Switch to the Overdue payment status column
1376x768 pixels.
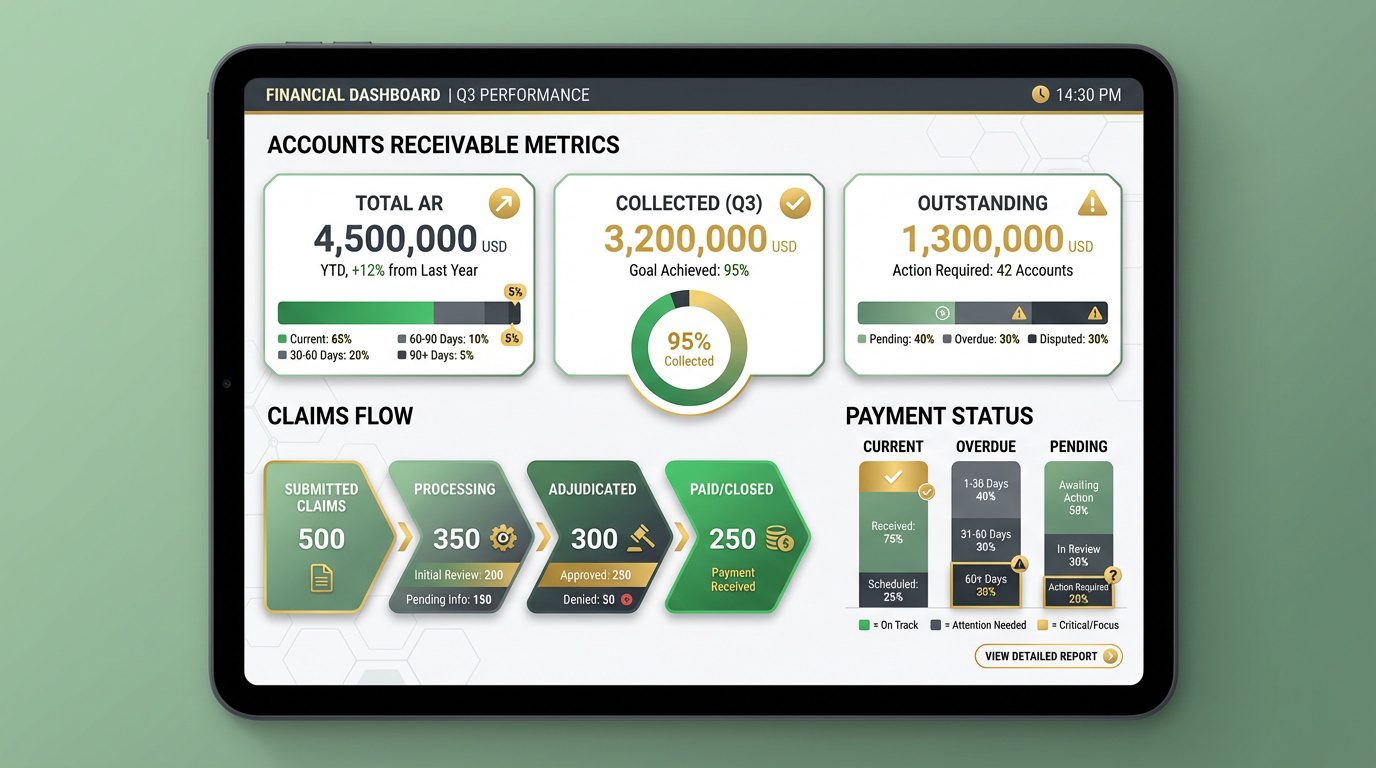tap(986, 446)
